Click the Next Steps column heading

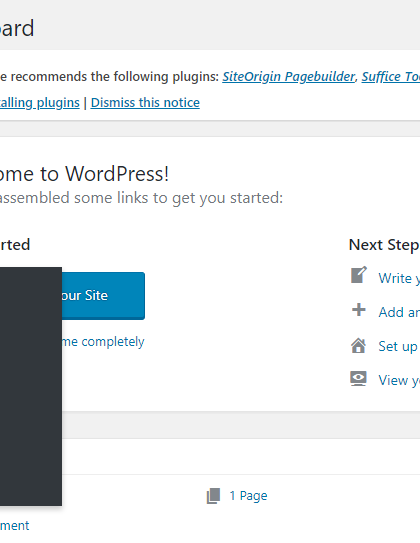click(384, 245)
